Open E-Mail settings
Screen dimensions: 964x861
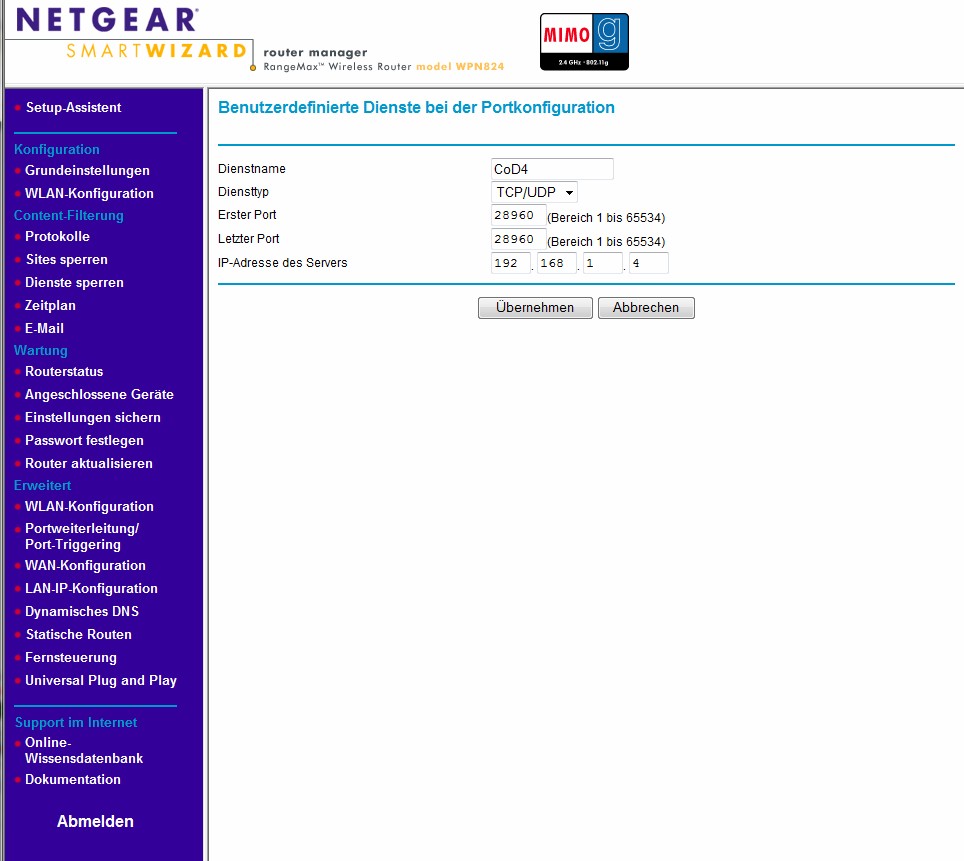44,328
